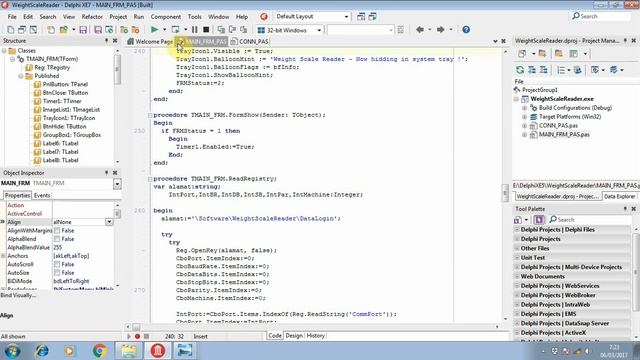
Task: Navigate back with the left arrow
Action: (x=420, y=29)
